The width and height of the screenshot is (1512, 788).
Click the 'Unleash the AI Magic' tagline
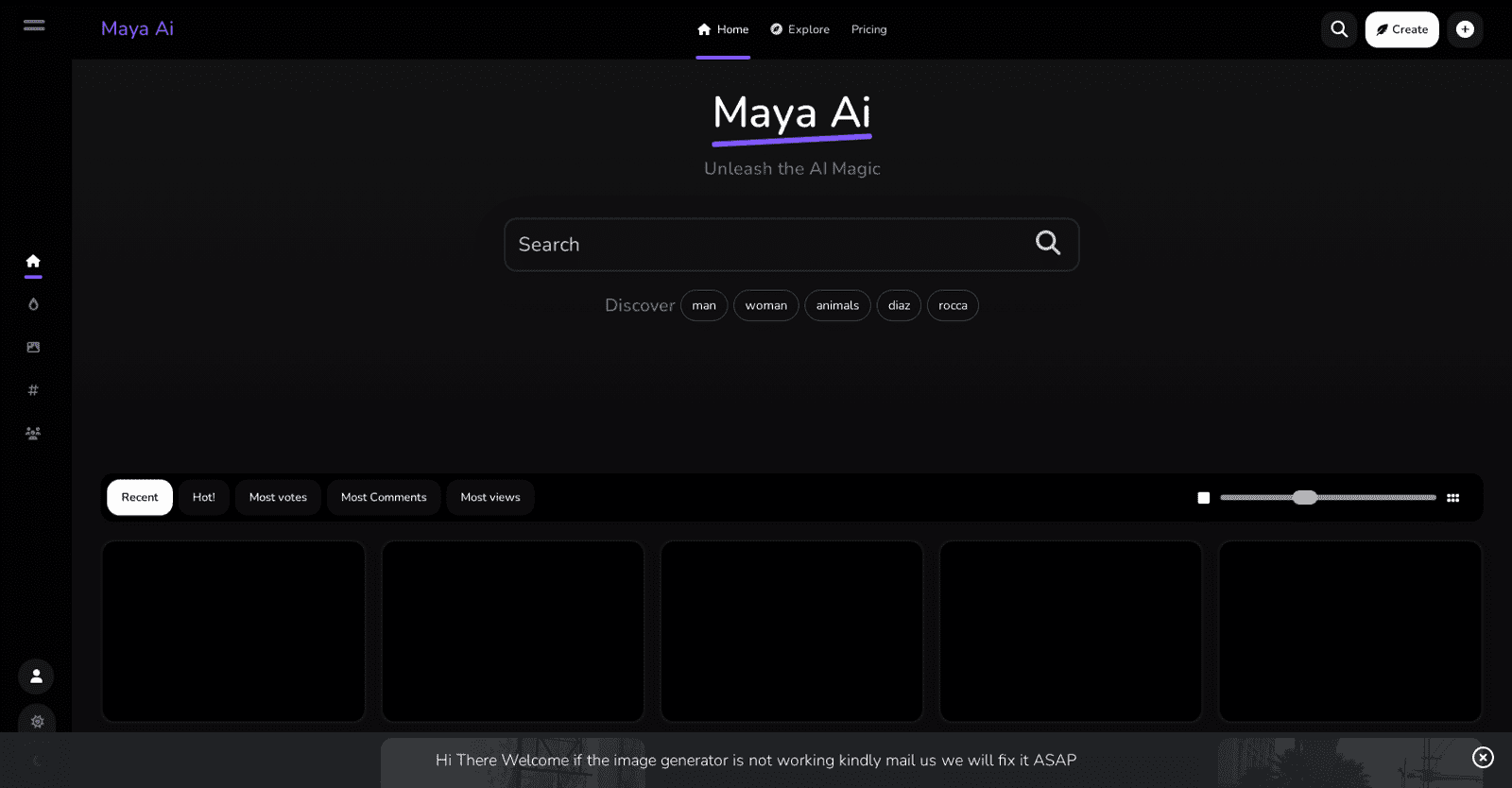(792, 169)
